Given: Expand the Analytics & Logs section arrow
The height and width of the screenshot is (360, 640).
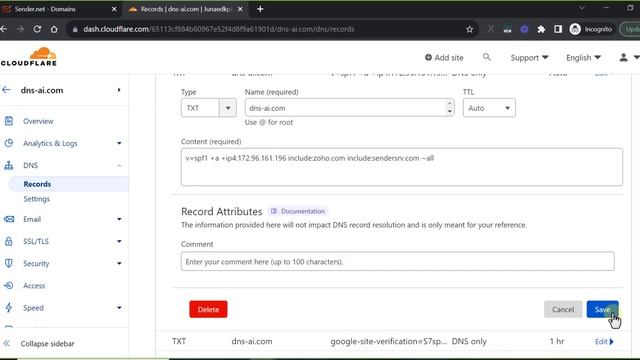Looking at the screenshot, I should 119,143.
